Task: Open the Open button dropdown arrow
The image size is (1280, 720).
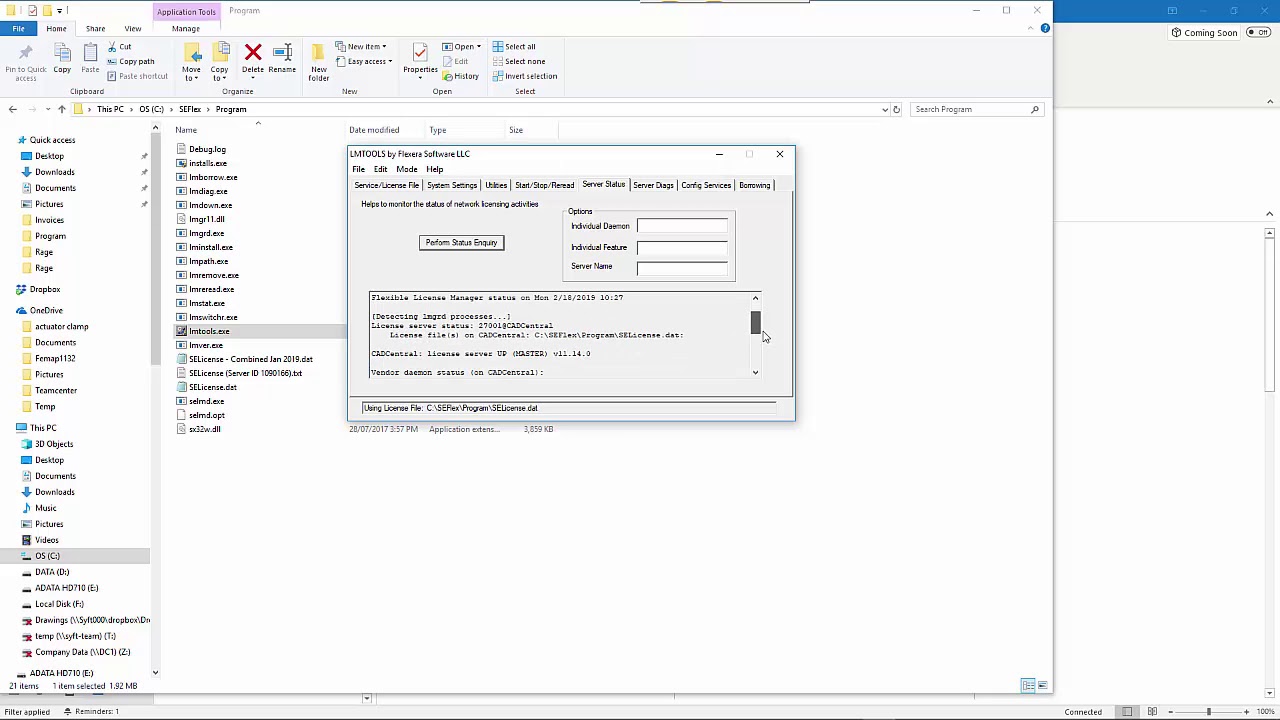Action: point(479,47)
